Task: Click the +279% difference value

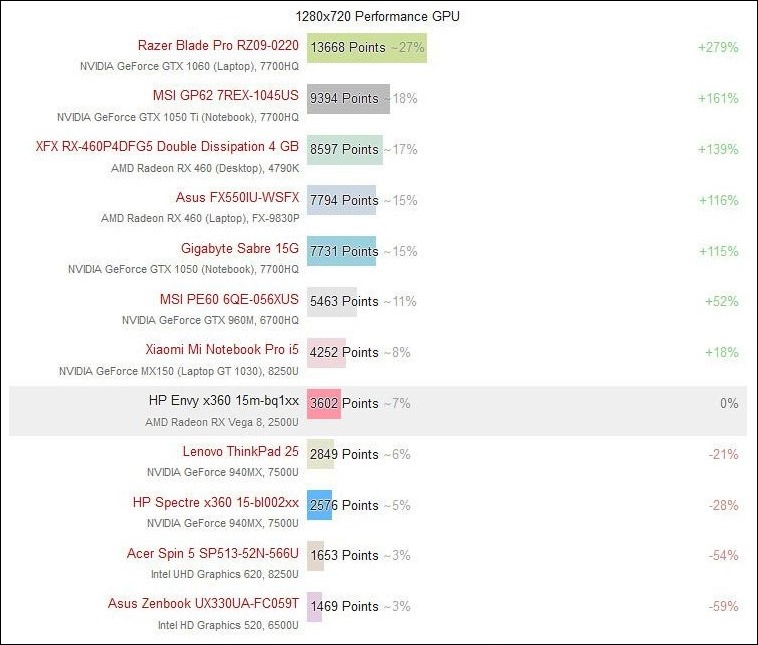Action: click(718, 47)
